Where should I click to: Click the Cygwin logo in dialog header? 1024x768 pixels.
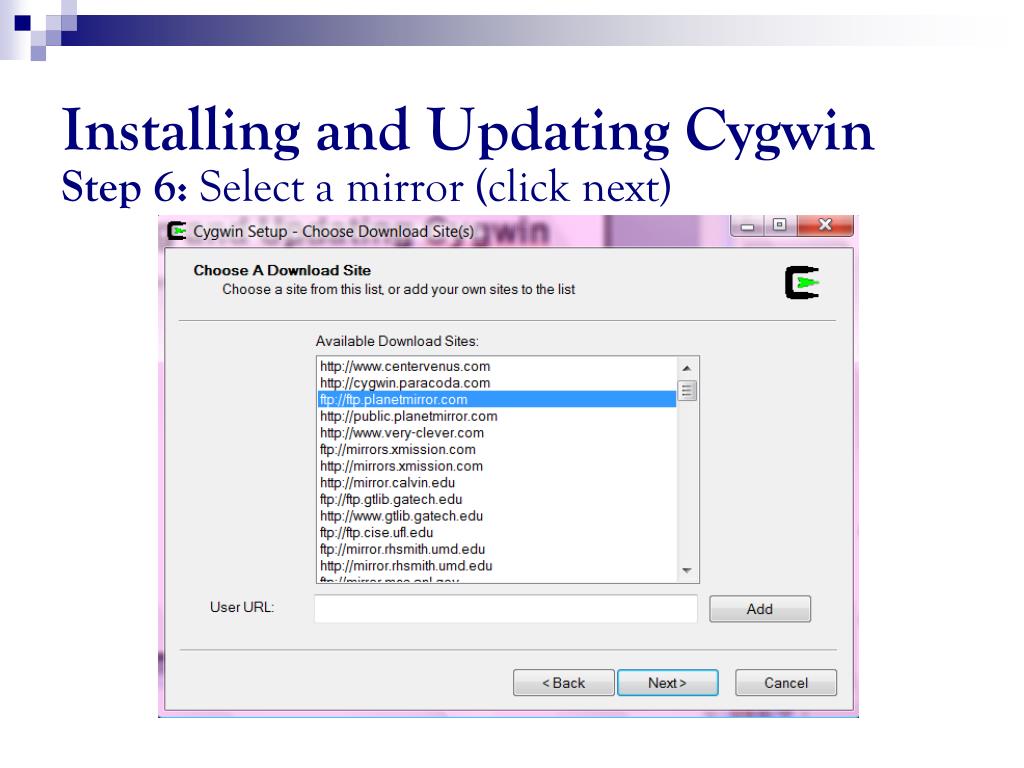(x=802, y=283)
